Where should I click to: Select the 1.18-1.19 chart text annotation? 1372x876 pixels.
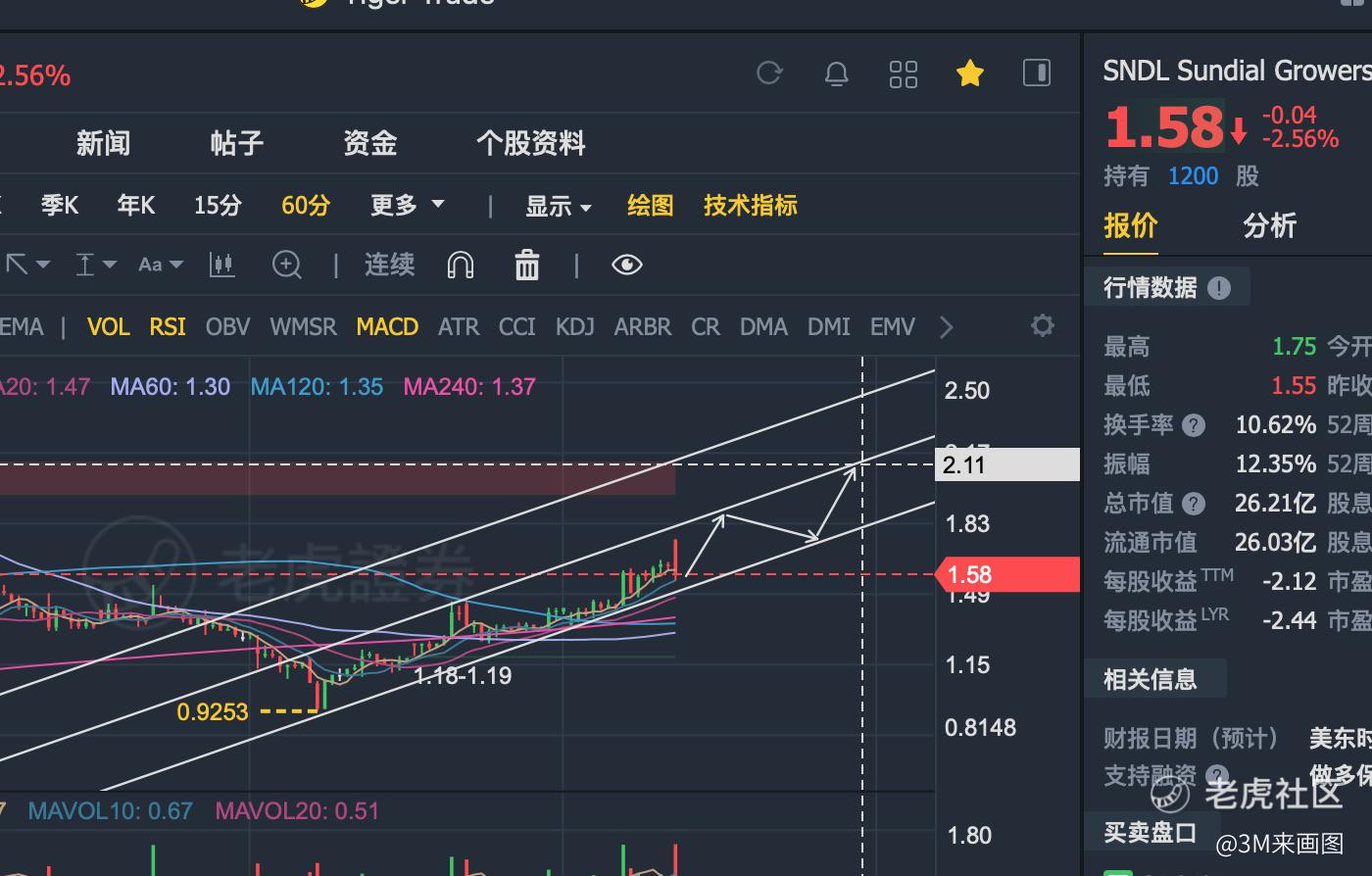point(463,675)
